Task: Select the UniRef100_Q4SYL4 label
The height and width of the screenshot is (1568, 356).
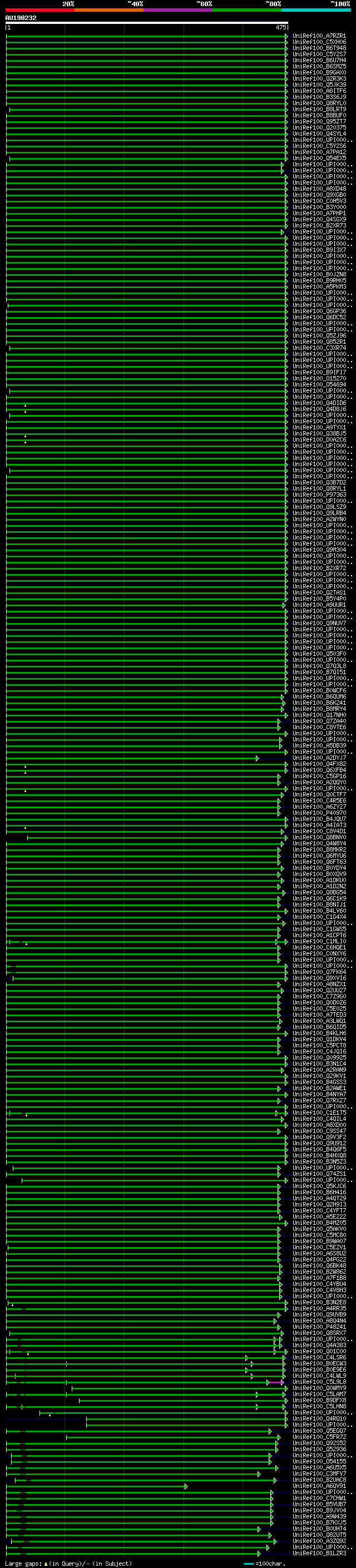Action: pos(319,134)
